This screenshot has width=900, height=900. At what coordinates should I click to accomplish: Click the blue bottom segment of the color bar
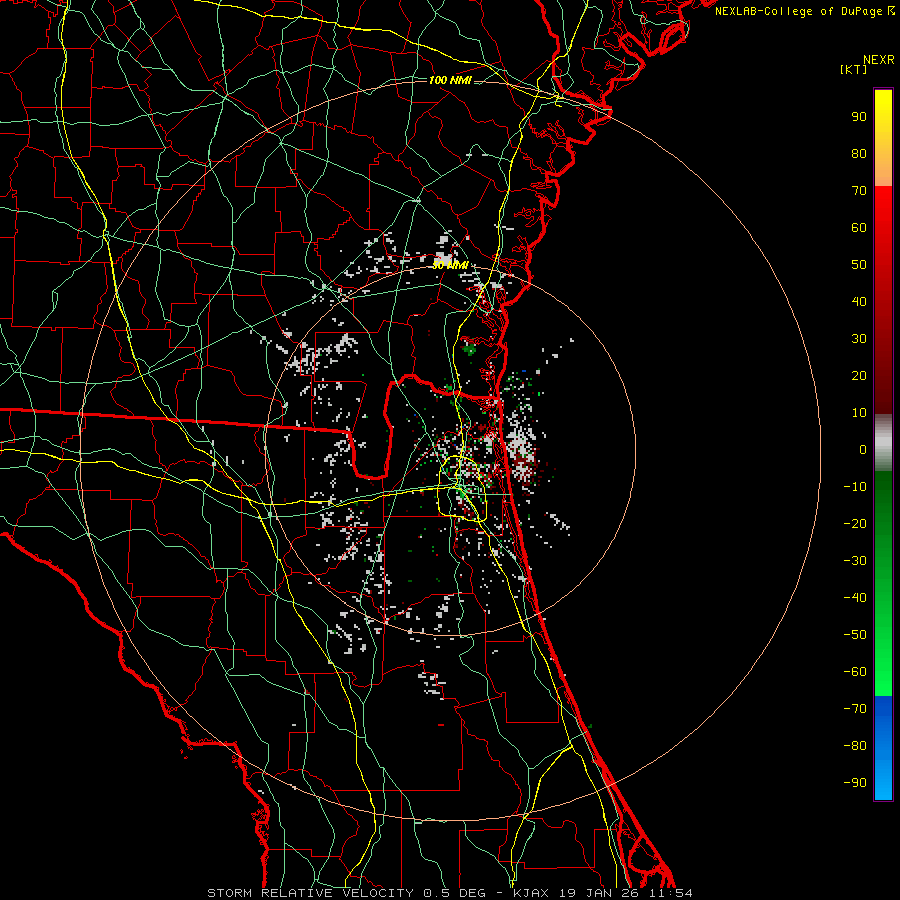883,747
